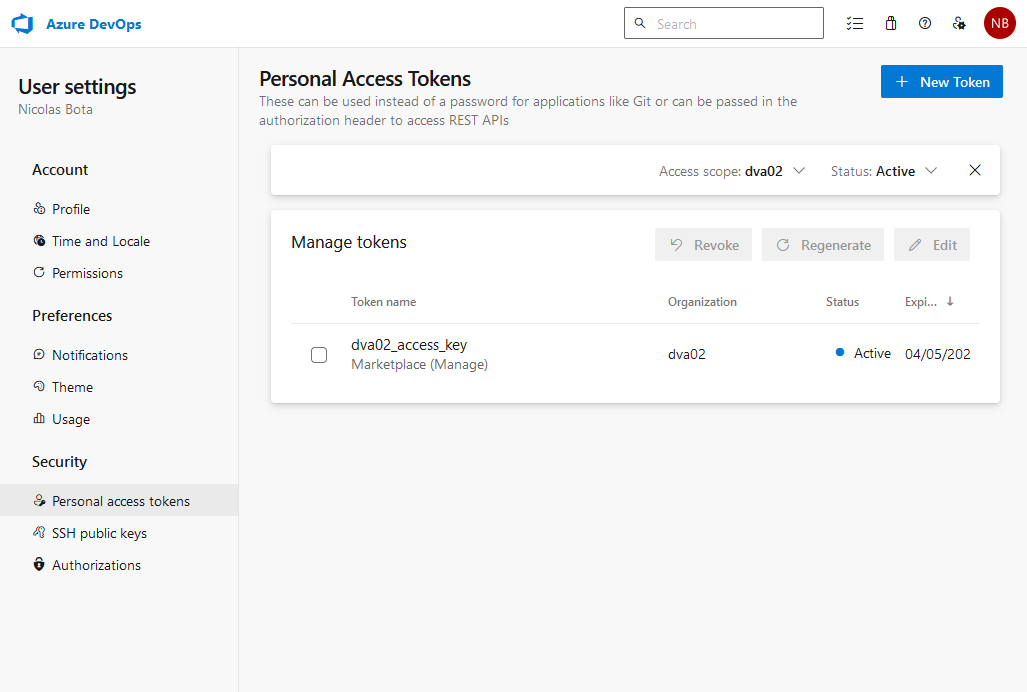
Task: Open the user settings gear icon
Action: [x=959, y=24]
